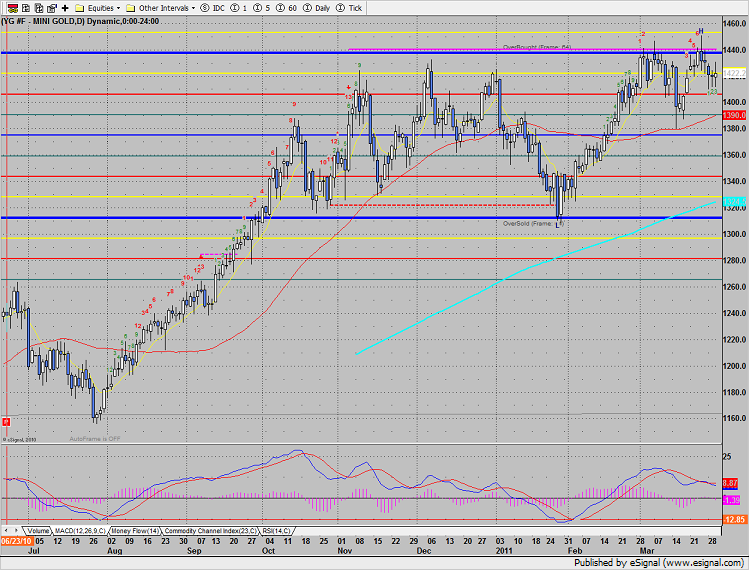Click the cyan 1324.0 price label
This screenshot has height=570, width=749.
(x=734, y=202)
